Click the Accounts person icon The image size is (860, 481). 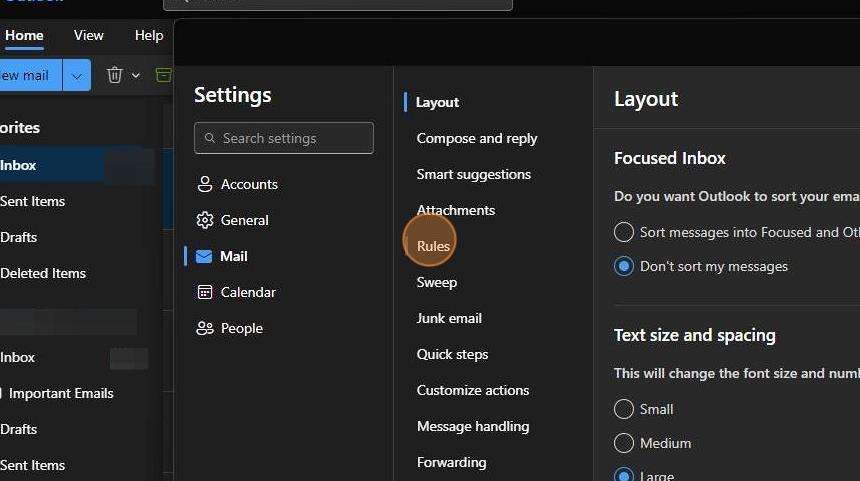click(x=205, y=184)
